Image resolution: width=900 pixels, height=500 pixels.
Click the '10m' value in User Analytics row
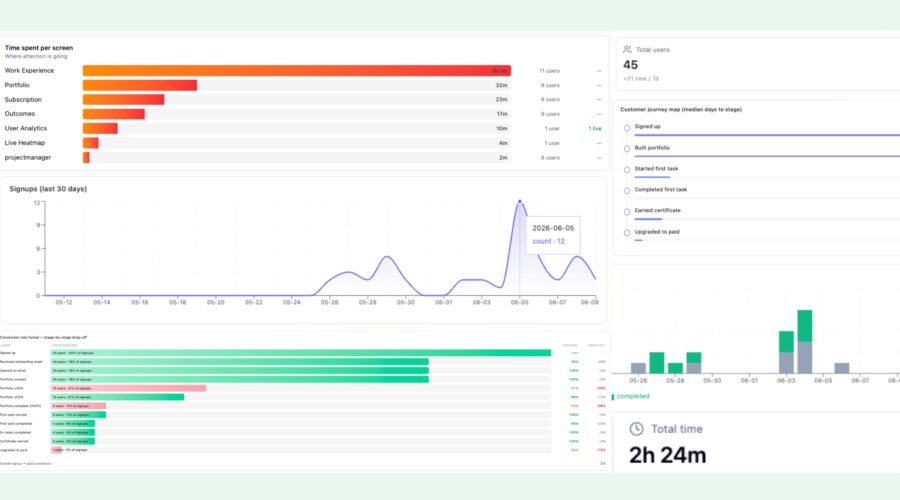502,129
